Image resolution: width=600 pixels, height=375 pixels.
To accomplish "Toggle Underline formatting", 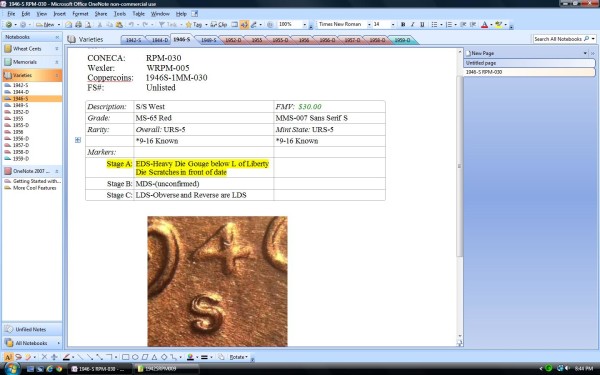I will click(422, 24).
